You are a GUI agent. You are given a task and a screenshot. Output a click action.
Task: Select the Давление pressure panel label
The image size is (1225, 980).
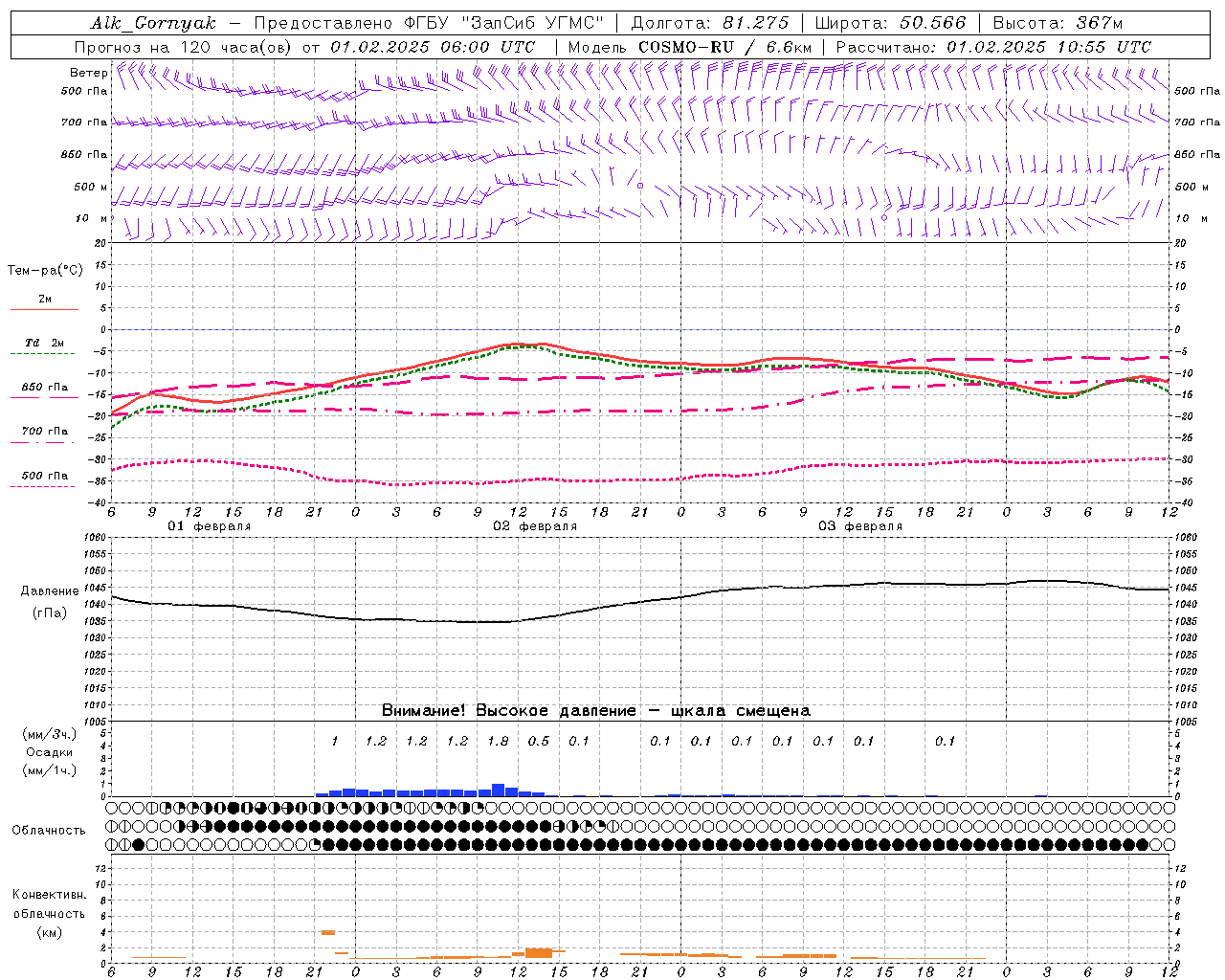pyautogui.click(x=50, y=591)
